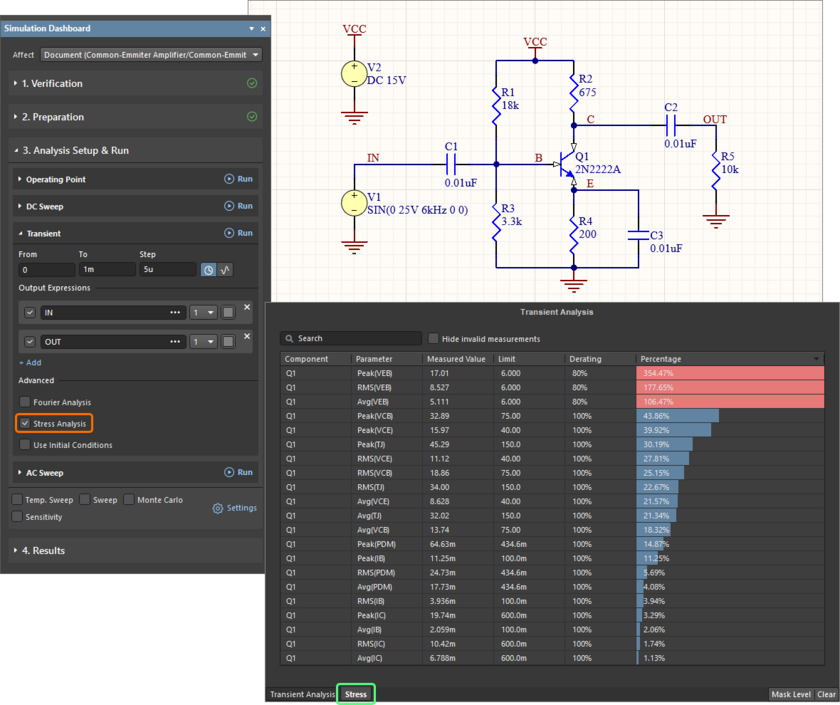Remove the OUT output expression
The image size is (840, 705).
[247, 336]
